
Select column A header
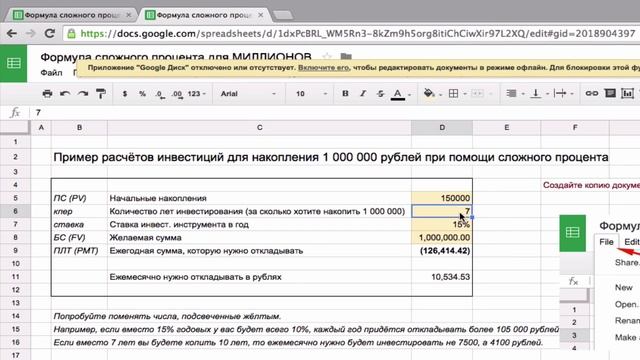41,127
